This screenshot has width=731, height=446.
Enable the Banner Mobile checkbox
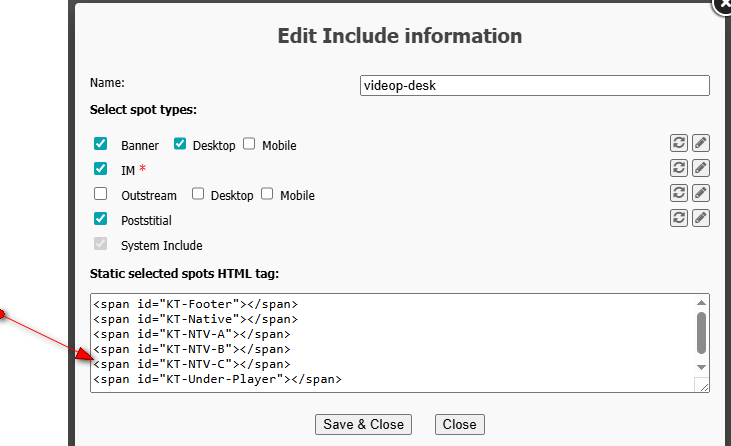[249, 144]
